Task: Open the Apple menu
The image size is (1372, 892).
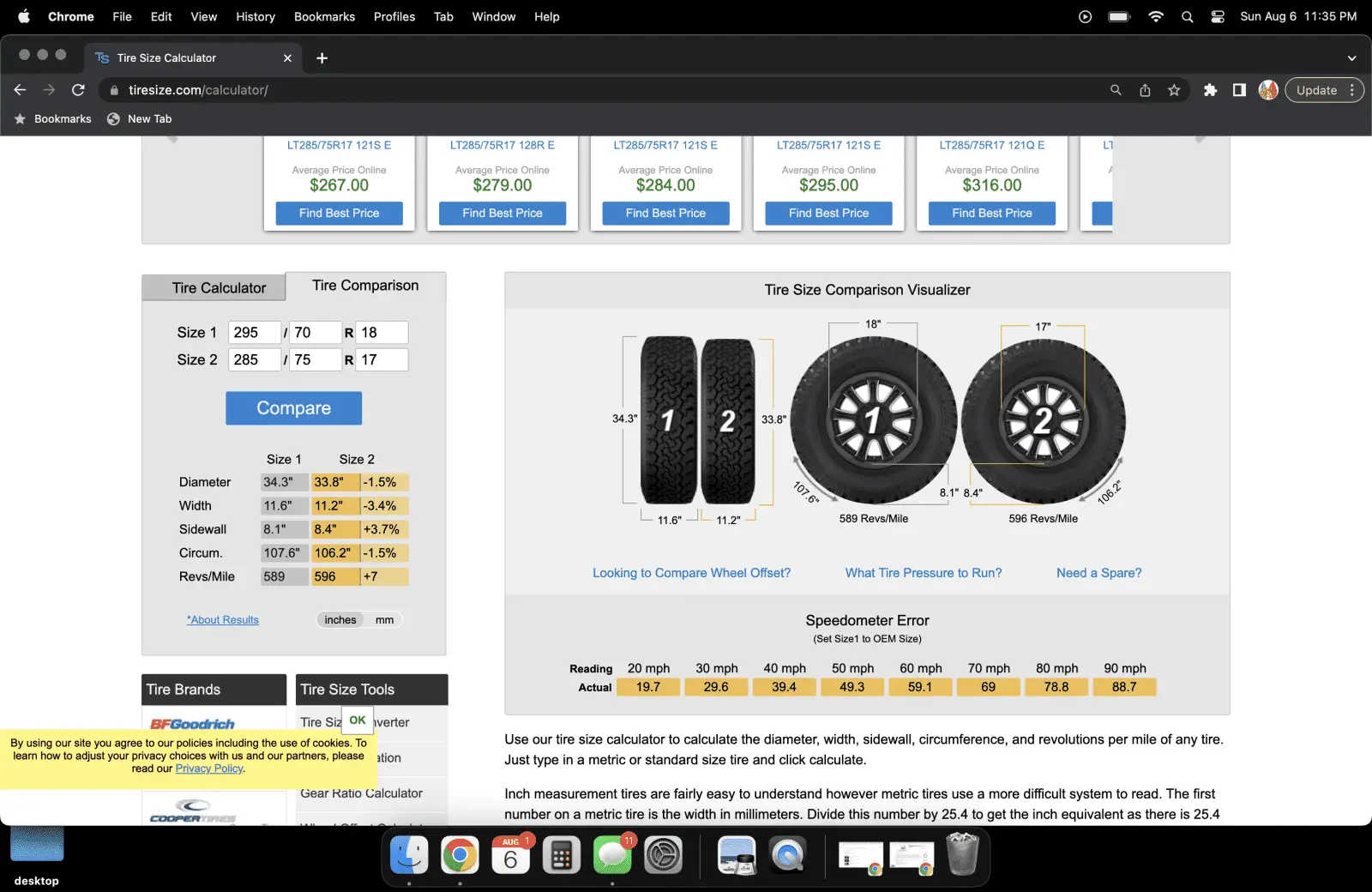Action: point(23,16)
